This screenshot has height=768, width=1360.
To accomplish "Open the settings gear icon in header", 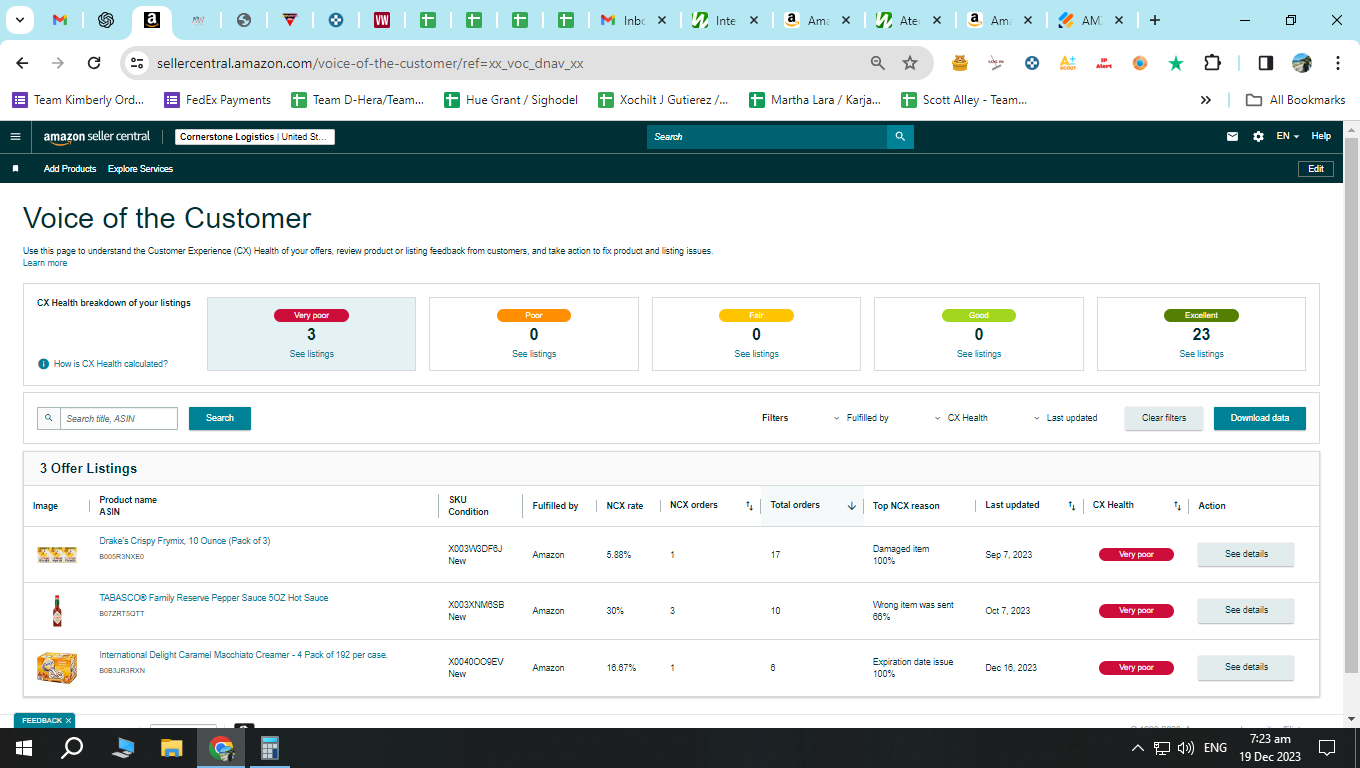I will point(1258,137).
